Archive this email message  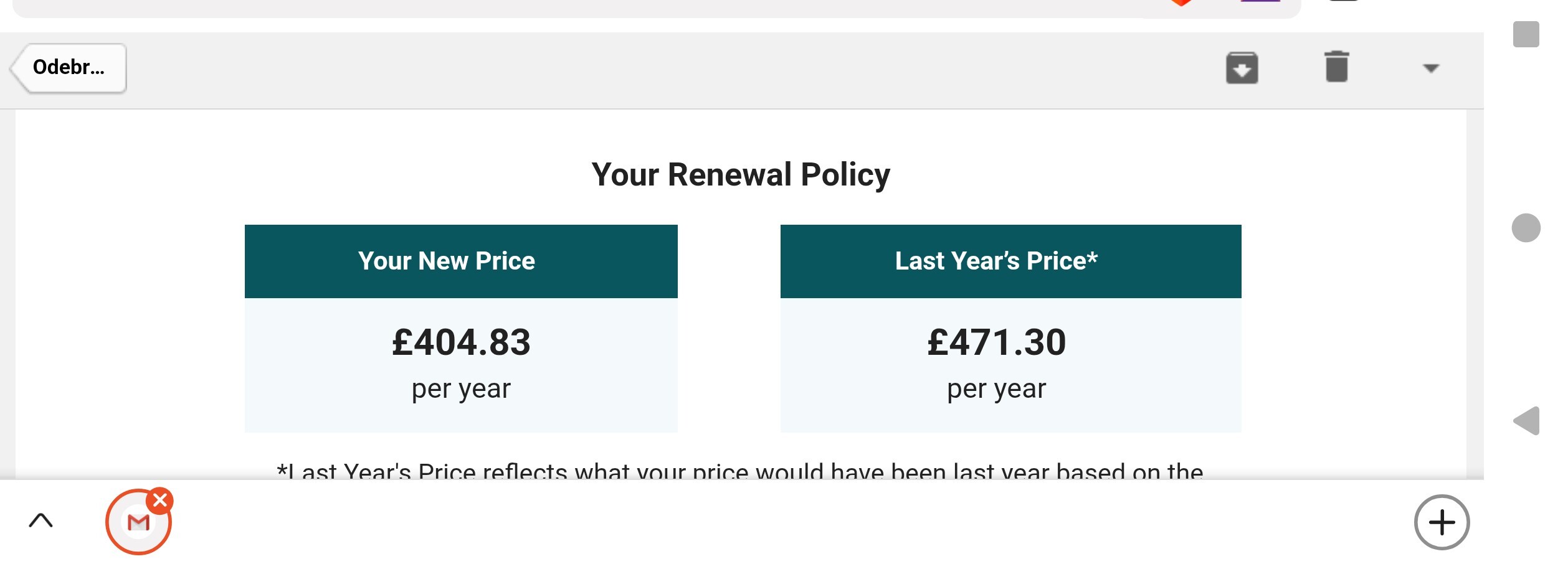pos(1242,68)
